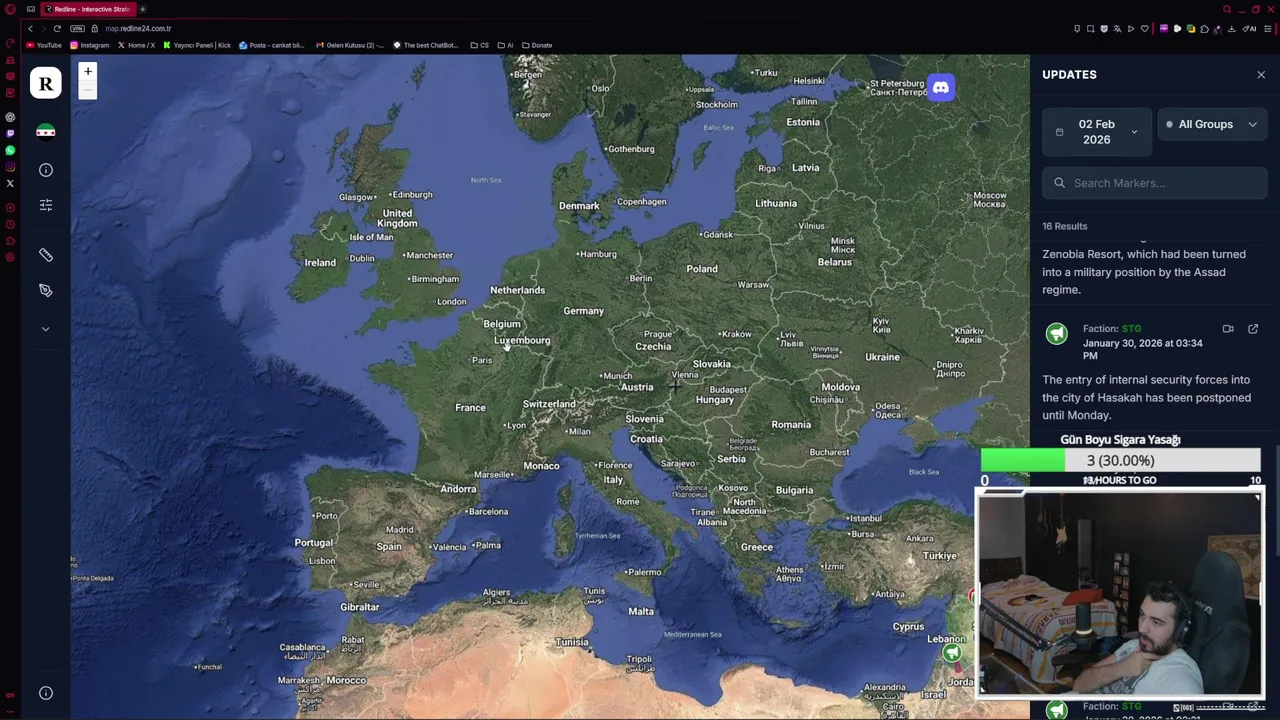Toggle the VPN badge in address bar
1280x720 pixels.
(x=78, y=28)
